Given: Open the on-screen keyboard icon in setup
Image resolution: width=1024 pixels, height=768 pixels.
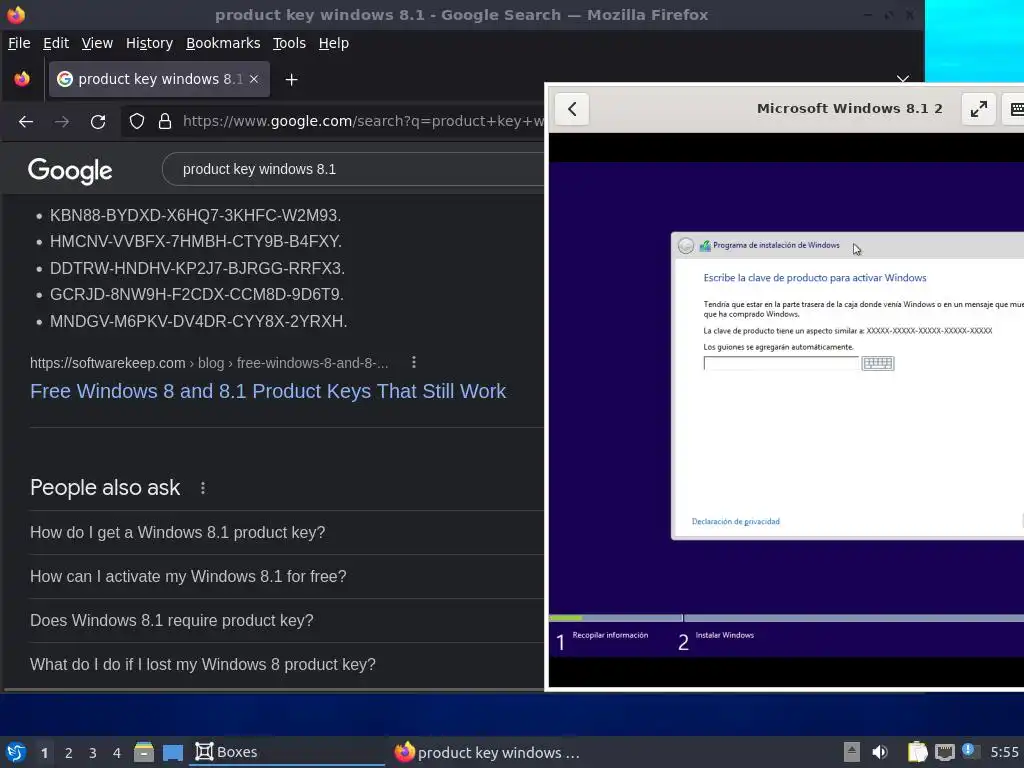Looking at the screenshot, I should pos(878,363).
